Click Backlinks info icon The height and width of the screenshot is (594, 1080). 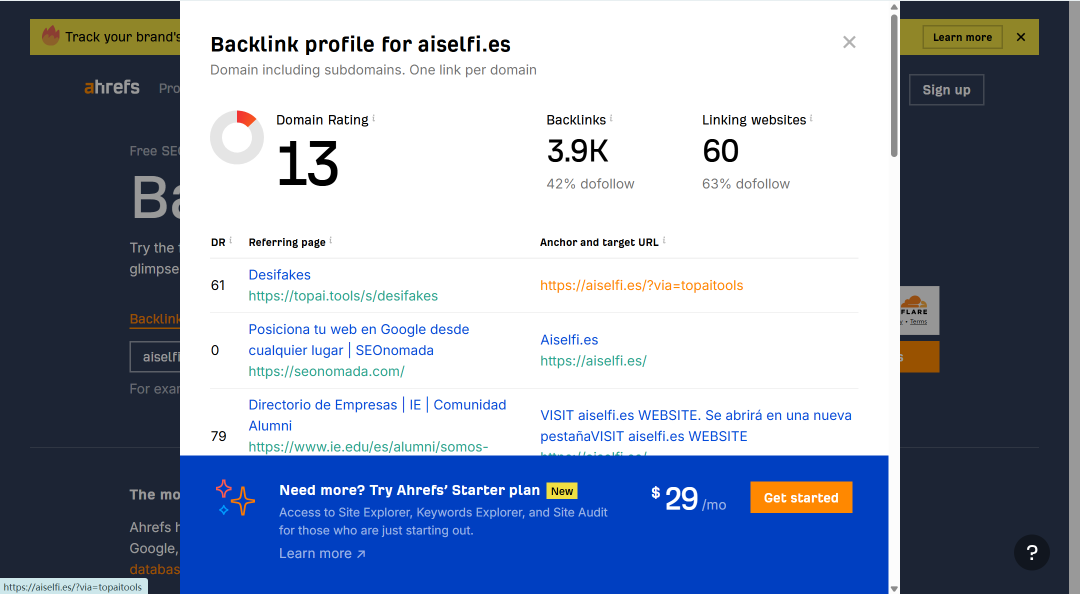611,119
